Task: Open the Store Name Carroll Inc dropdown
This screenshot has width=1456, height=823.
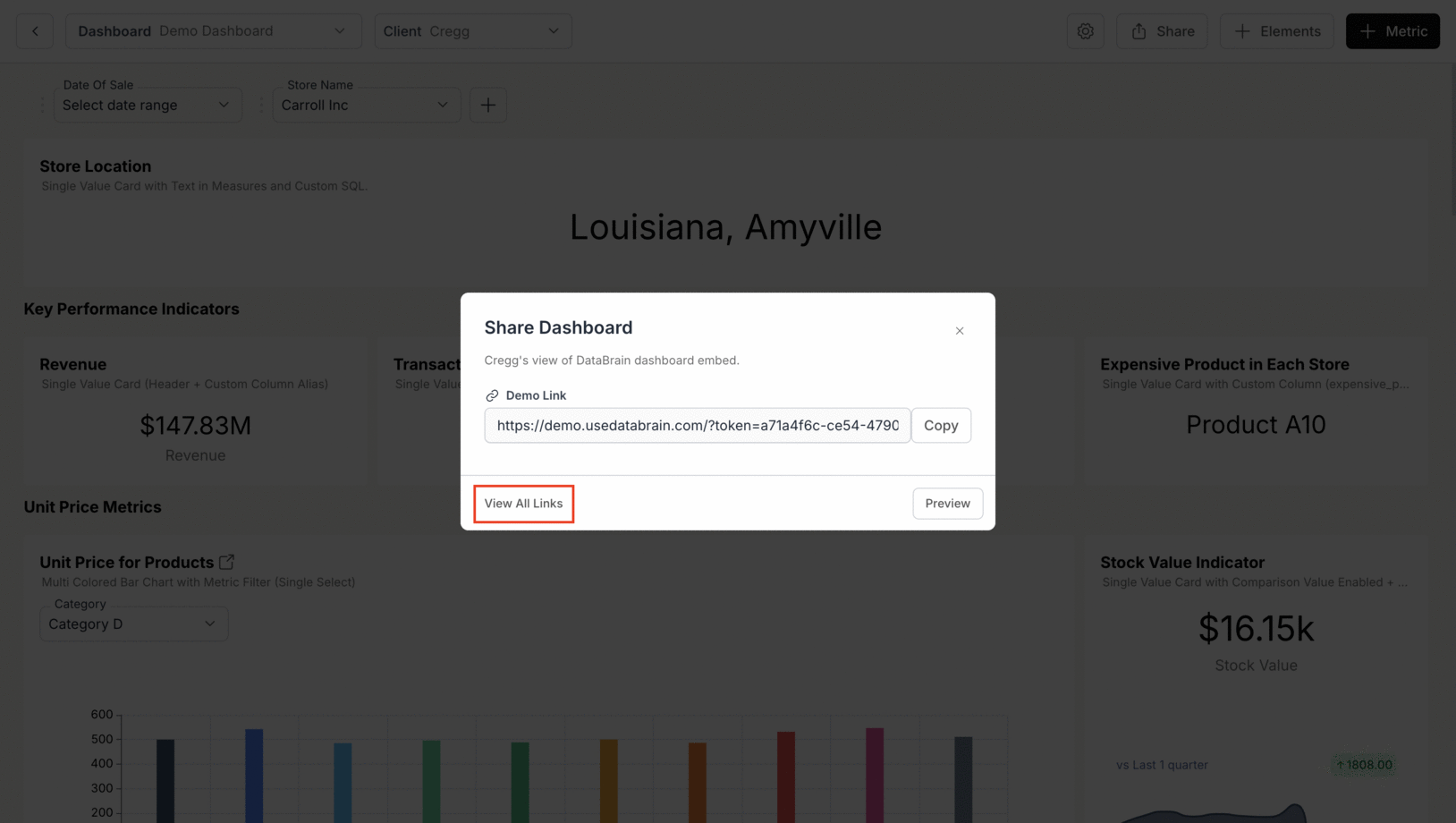Action: pyautogui.click(x=366, y=105)
